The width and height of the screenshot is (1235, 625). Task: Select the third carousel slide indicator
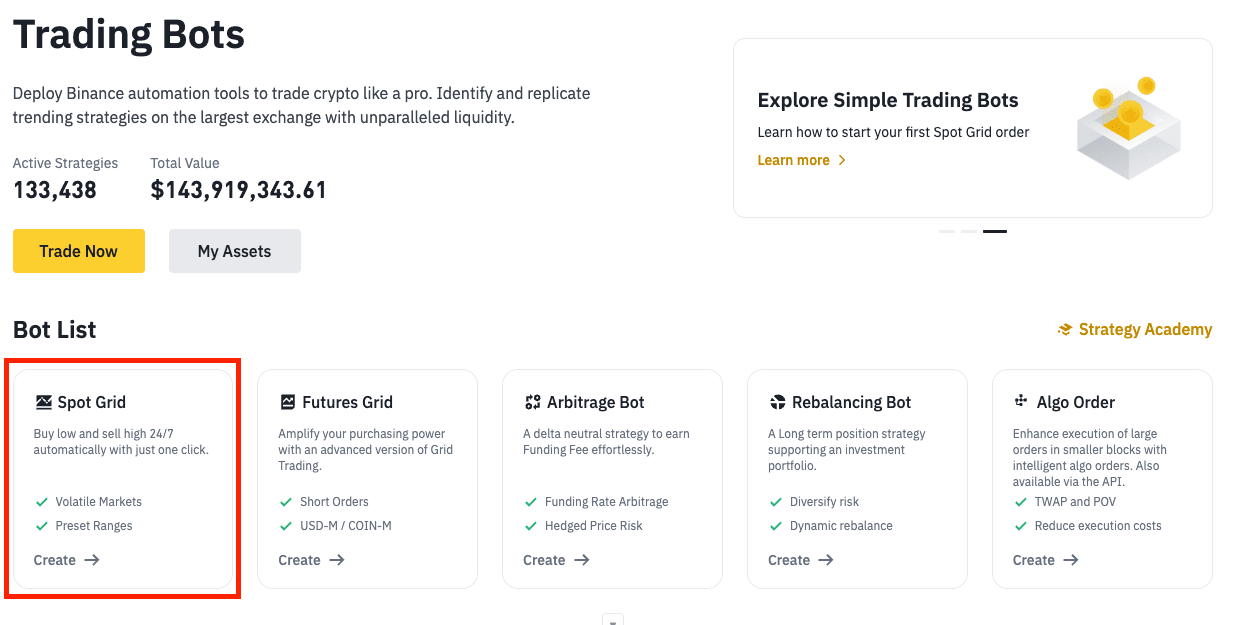[994, 231]
